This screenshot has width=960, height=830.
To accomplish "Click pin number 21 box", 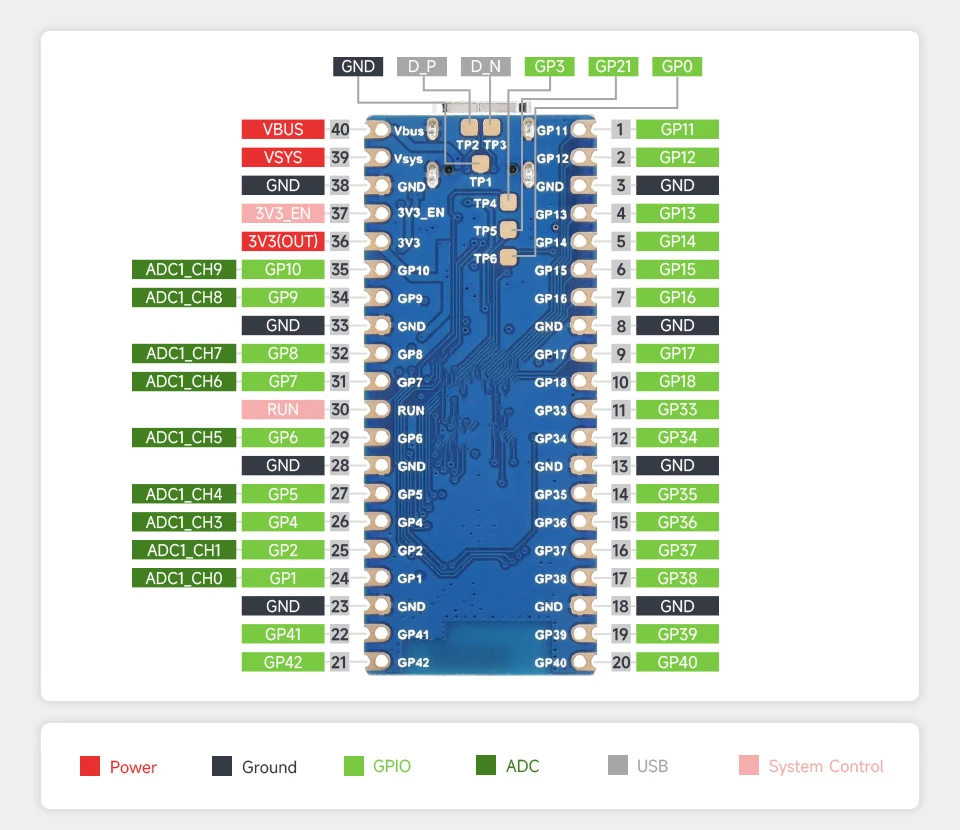I will [x=340, y=662].
